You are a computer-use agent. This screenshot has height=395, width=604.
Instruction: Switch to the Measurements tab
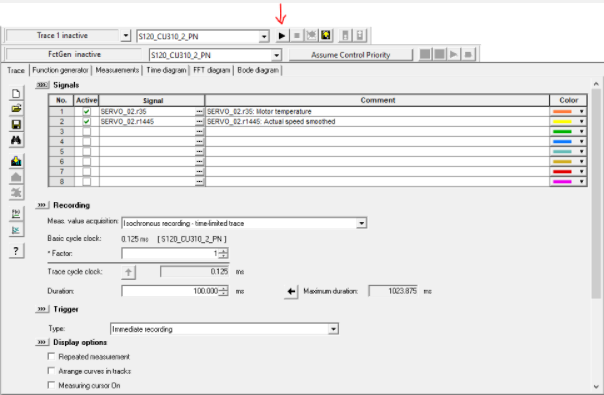coord(117,70)
